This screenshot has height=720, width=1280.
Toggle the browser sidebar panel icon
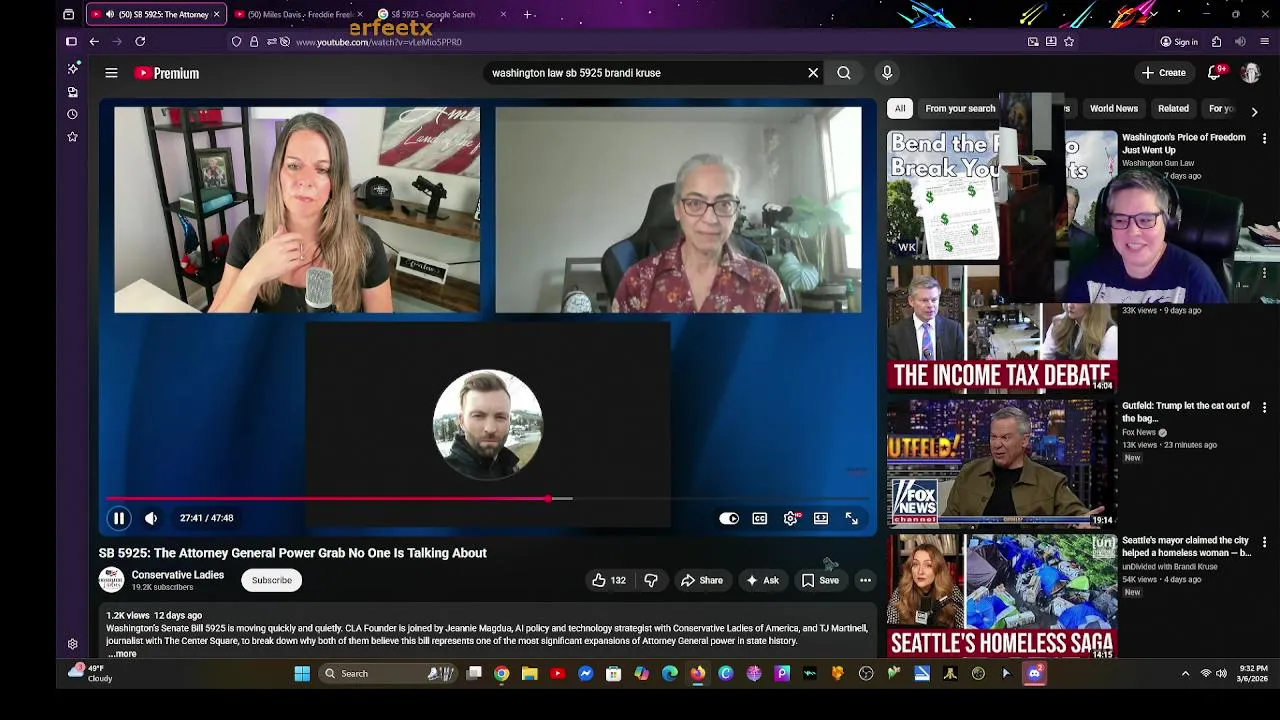click(71, 42)
